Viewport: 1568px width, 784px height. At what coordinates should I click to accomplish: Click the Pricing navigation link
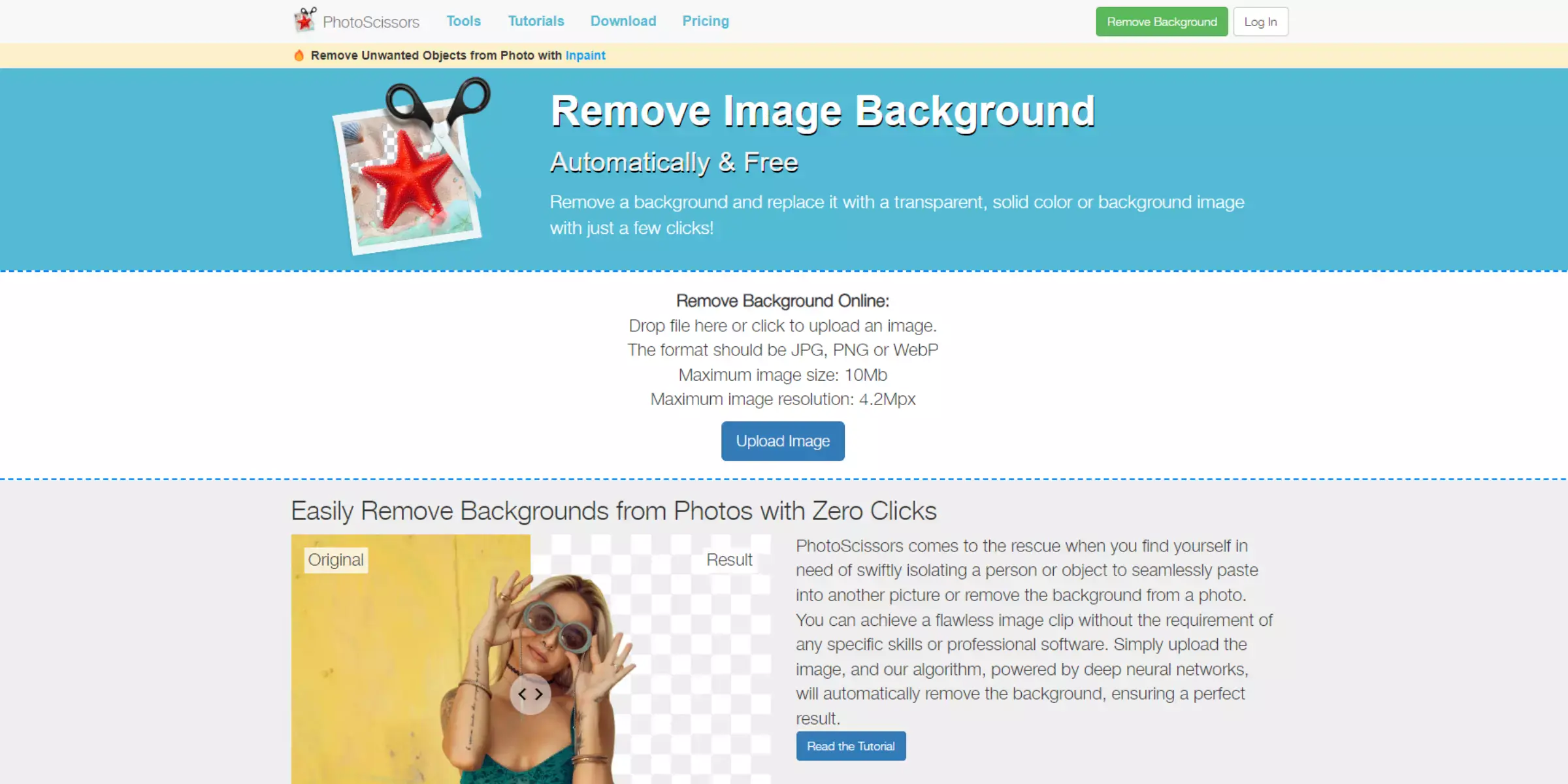point(705,20)
